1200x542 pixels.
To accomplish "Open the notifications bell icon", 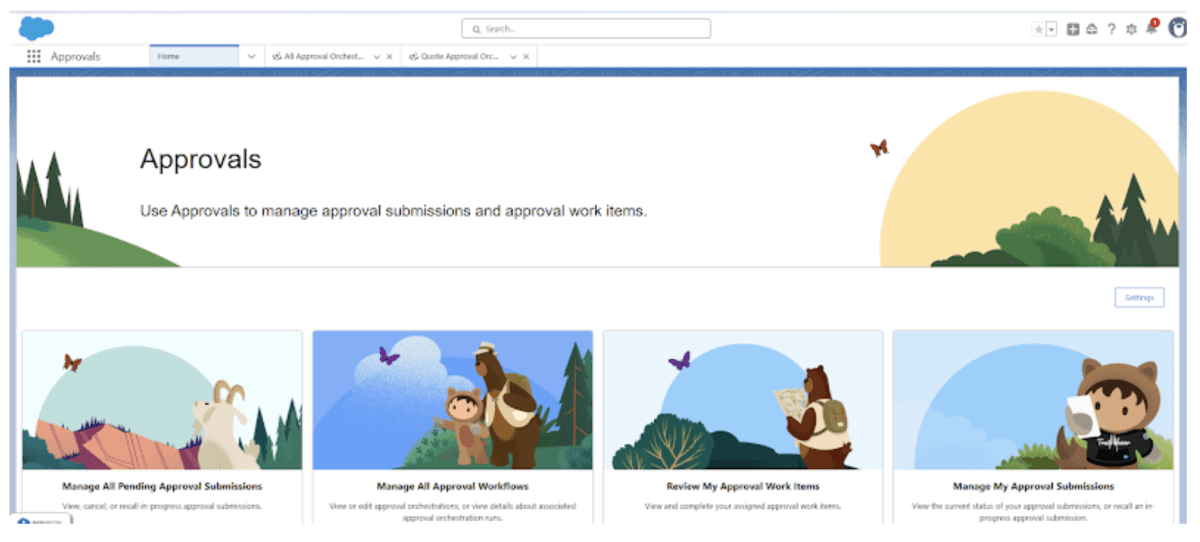I will 1152,28.
